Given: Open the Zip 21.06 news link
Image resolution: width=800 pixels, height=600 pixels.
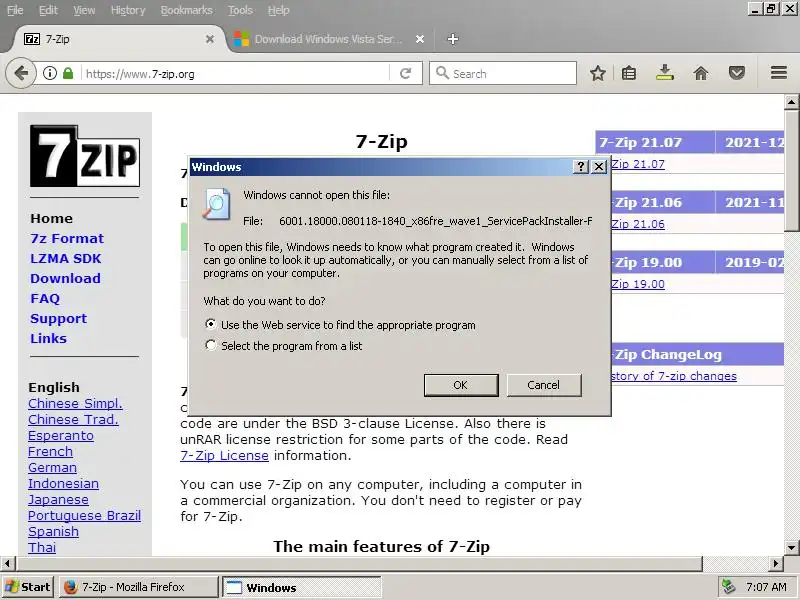Looking at the screenshot, I should click(x=638, y=224).
